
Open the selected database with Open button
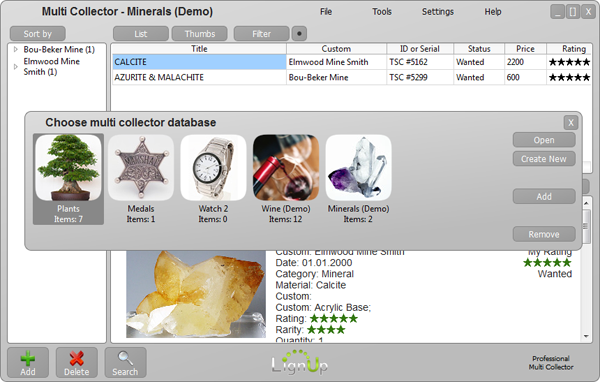(x=544, y=140)
